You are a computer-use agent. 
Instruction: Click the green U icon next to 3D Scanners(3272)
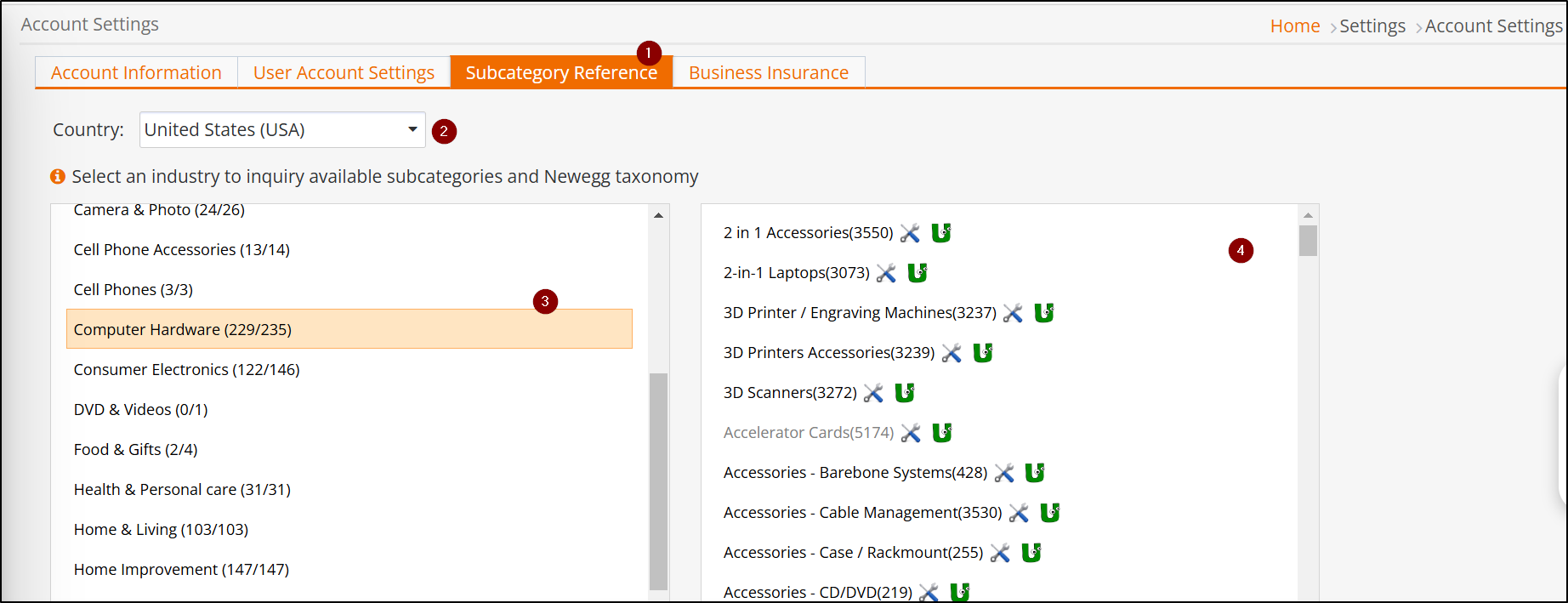(x=905, y=392)
